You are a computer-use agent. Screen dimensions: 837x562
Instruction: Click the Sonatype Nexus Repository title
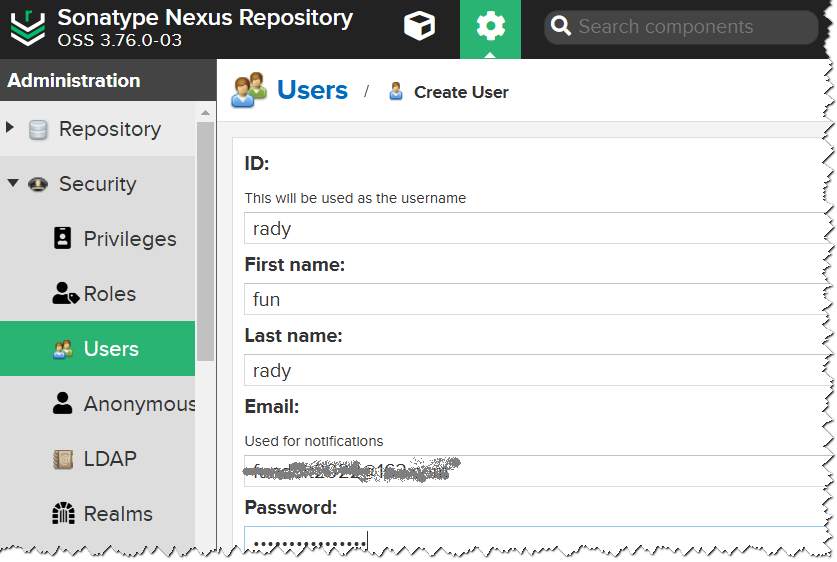point(205,18)
